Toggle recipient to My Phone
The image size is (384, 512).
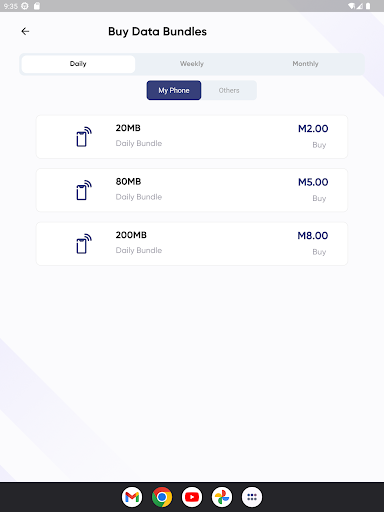point(174,90)
